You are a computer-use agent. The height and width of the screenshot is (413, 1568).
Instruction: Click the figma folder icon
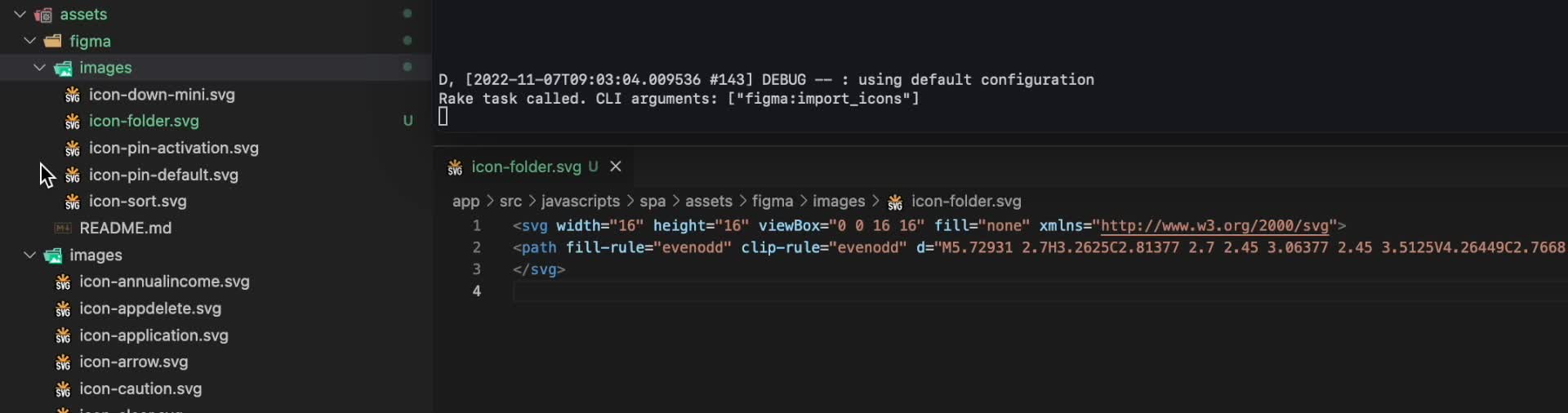[53, 41]
